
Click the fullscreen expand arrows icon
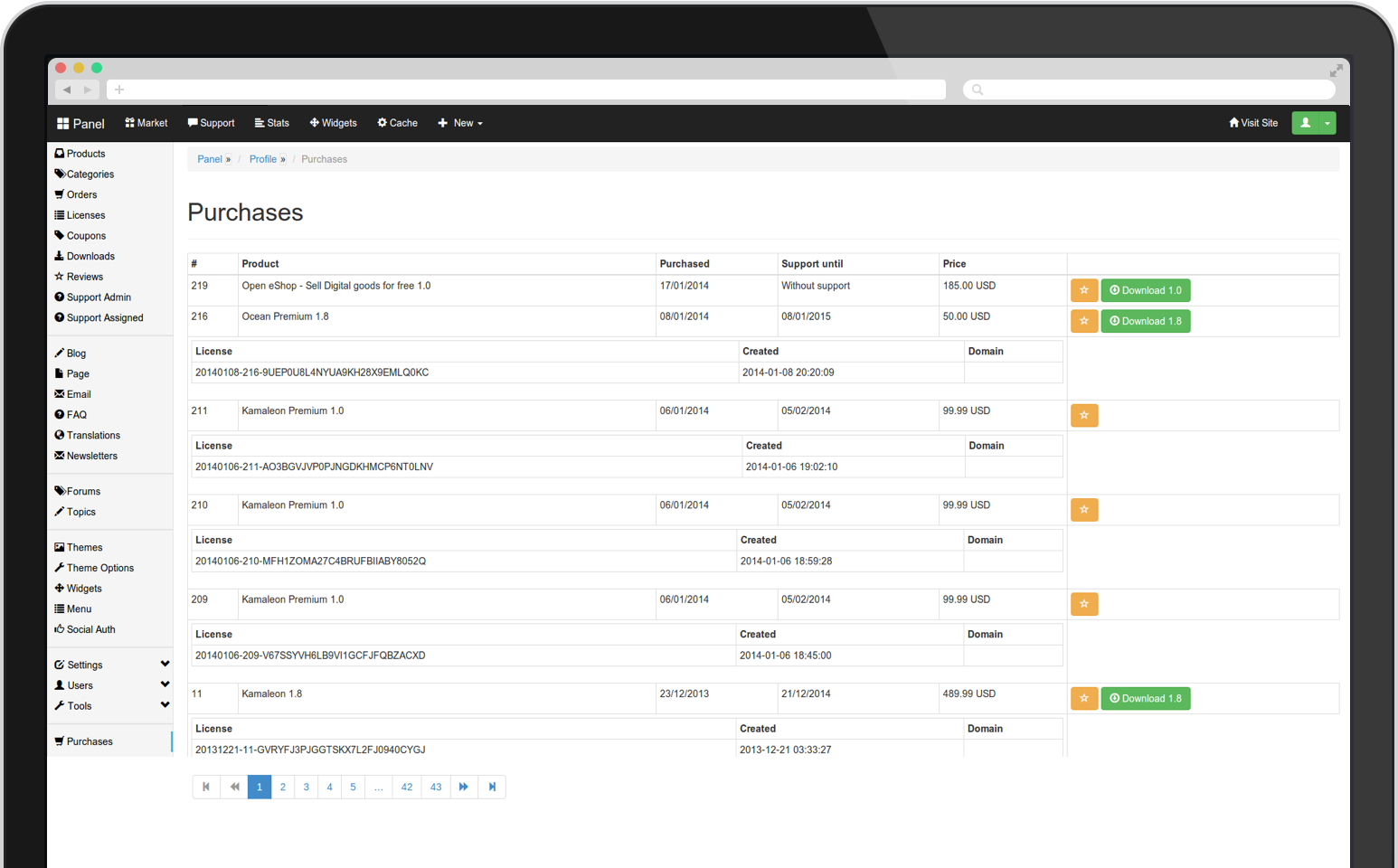tap(1336, 71)
